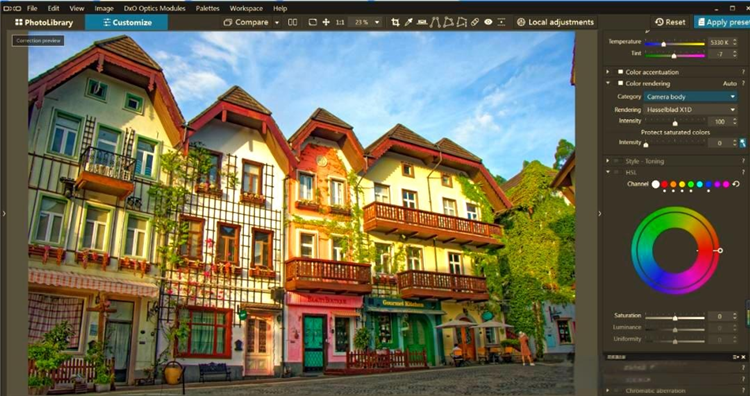Viewport: 750px width, 396px height.
Task: Activate the Horizon leveling tool
Action: point(422,22)
